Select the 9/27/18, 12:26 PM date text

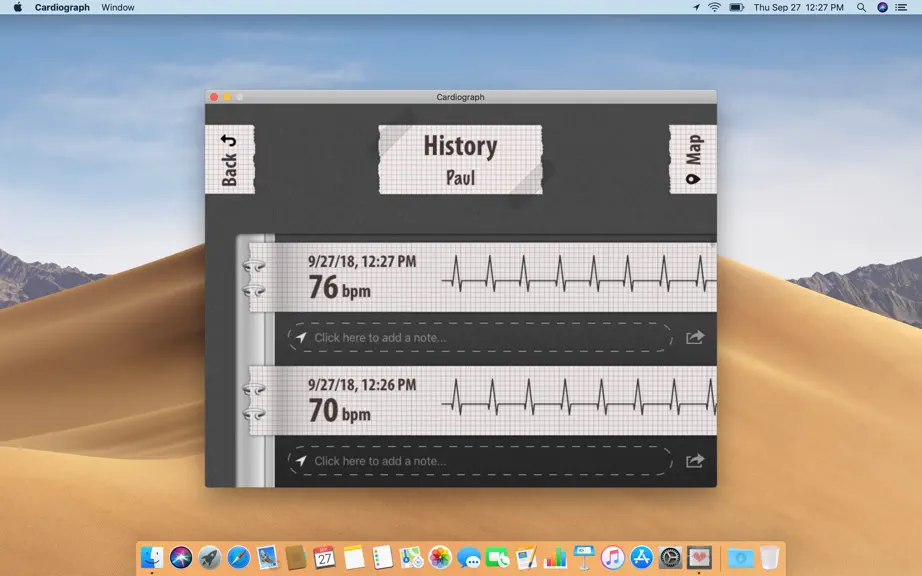pyautogui.click(x=362, y=385)
